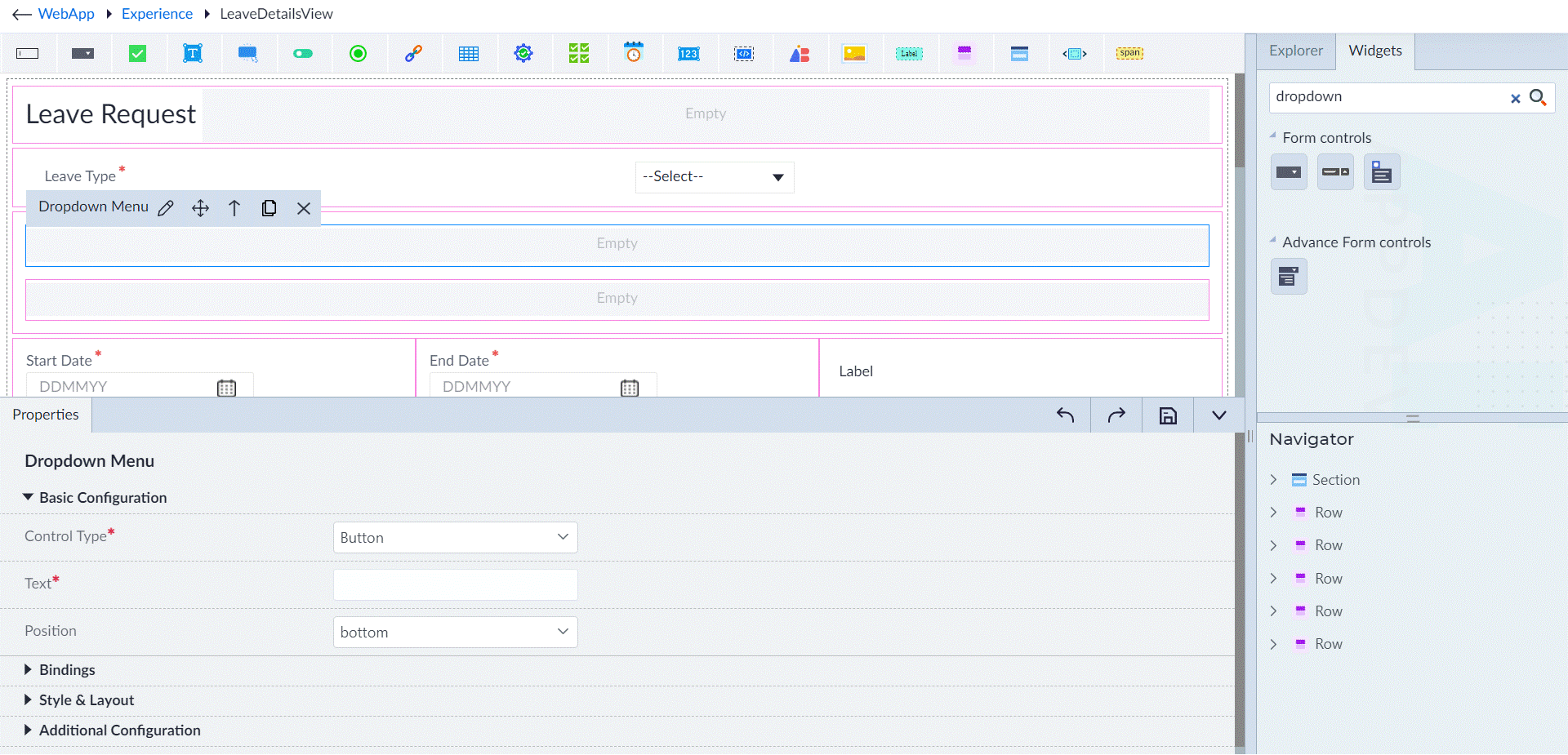Image resolution: width=1568 pixels, height=755 pixels.
Task: Select the image widget icon
Action: pos(854,54)
